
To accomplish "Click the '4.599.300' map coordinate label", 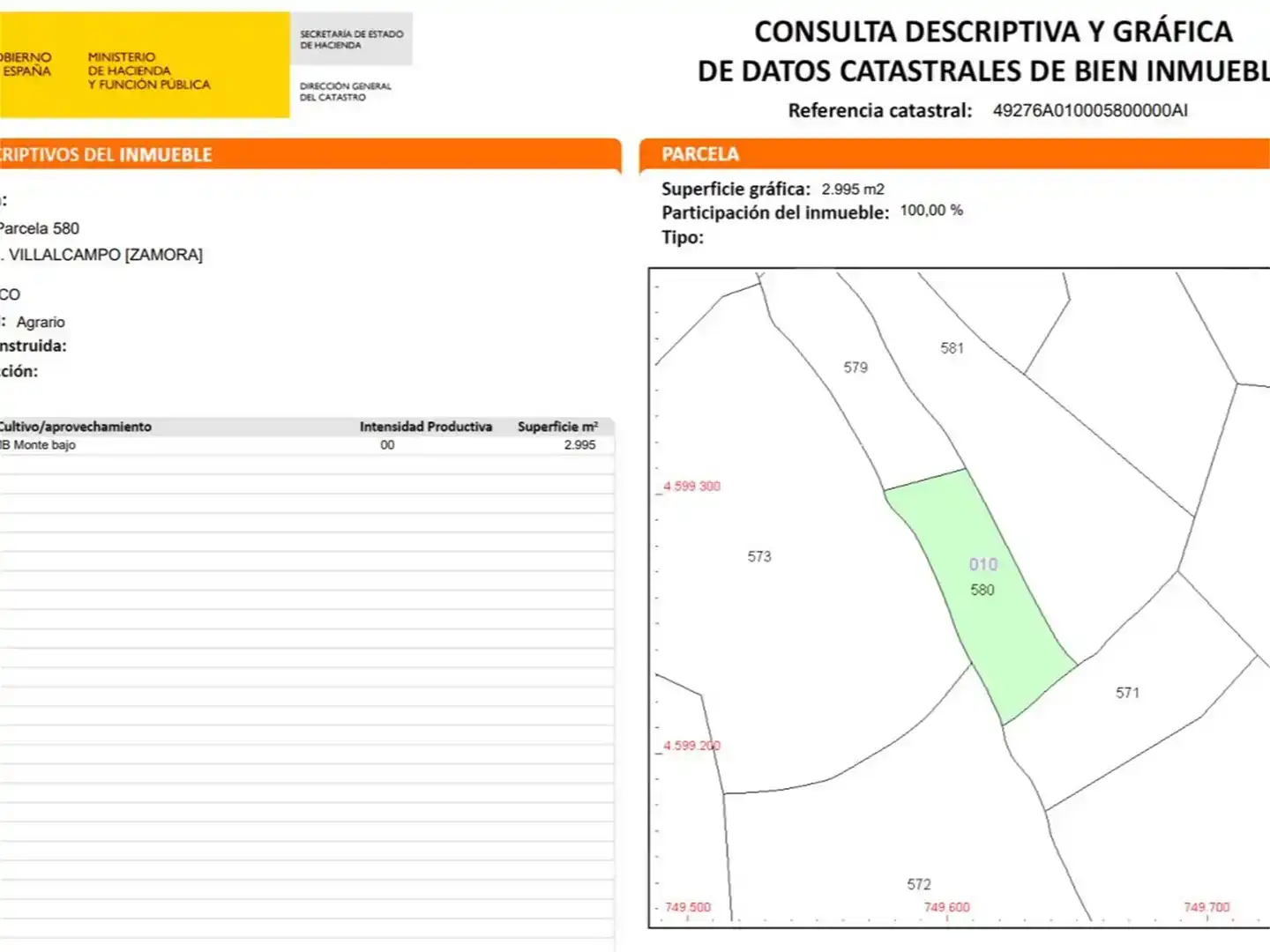I will (x=692, y=487).
